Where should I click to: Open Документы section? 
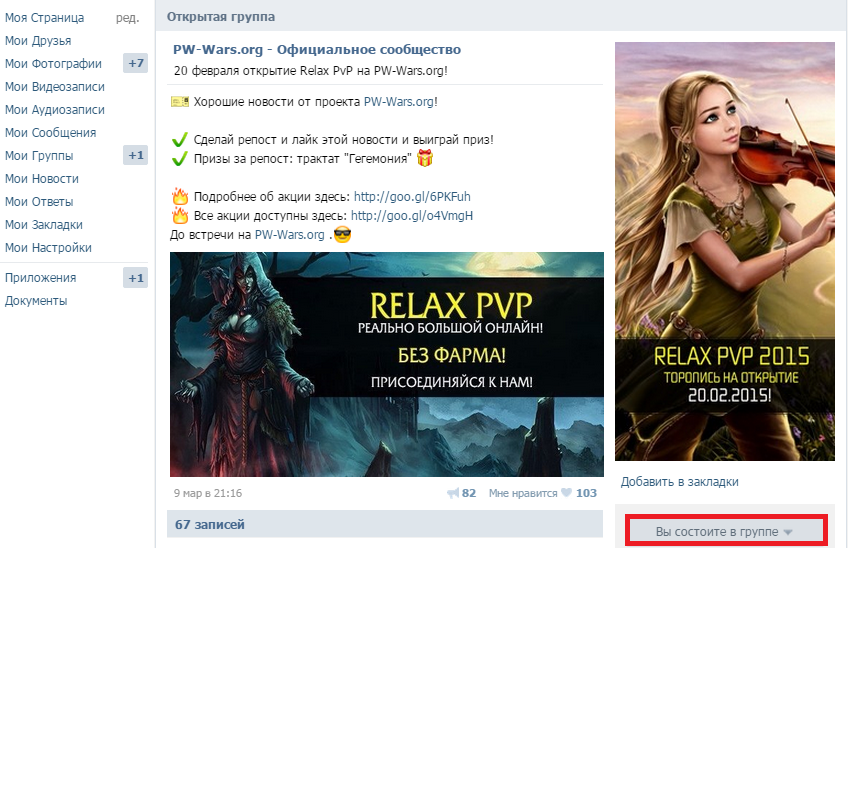36,301
